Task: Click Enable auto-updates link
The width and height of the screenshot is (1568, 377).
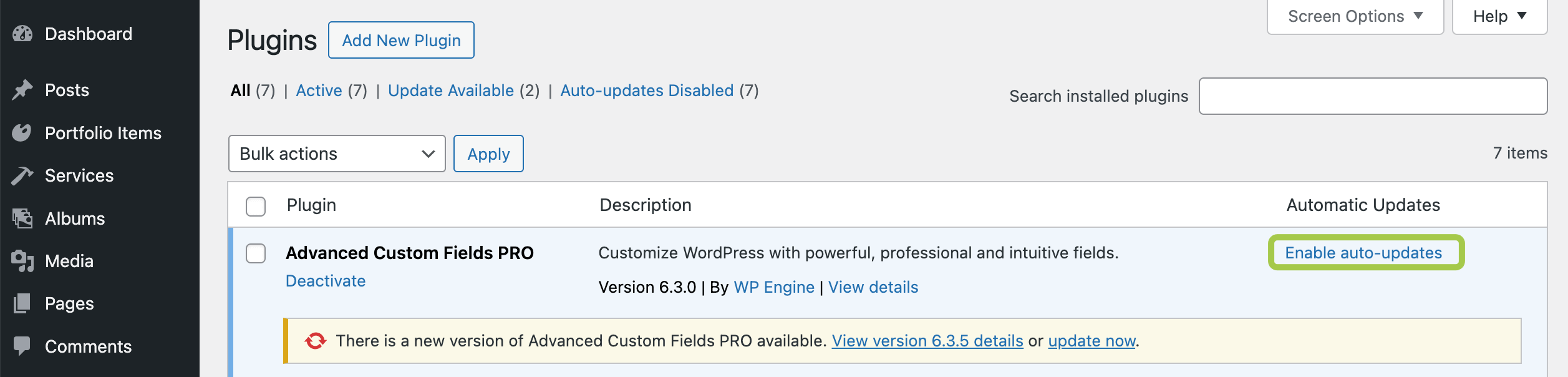Action: 1363,253
